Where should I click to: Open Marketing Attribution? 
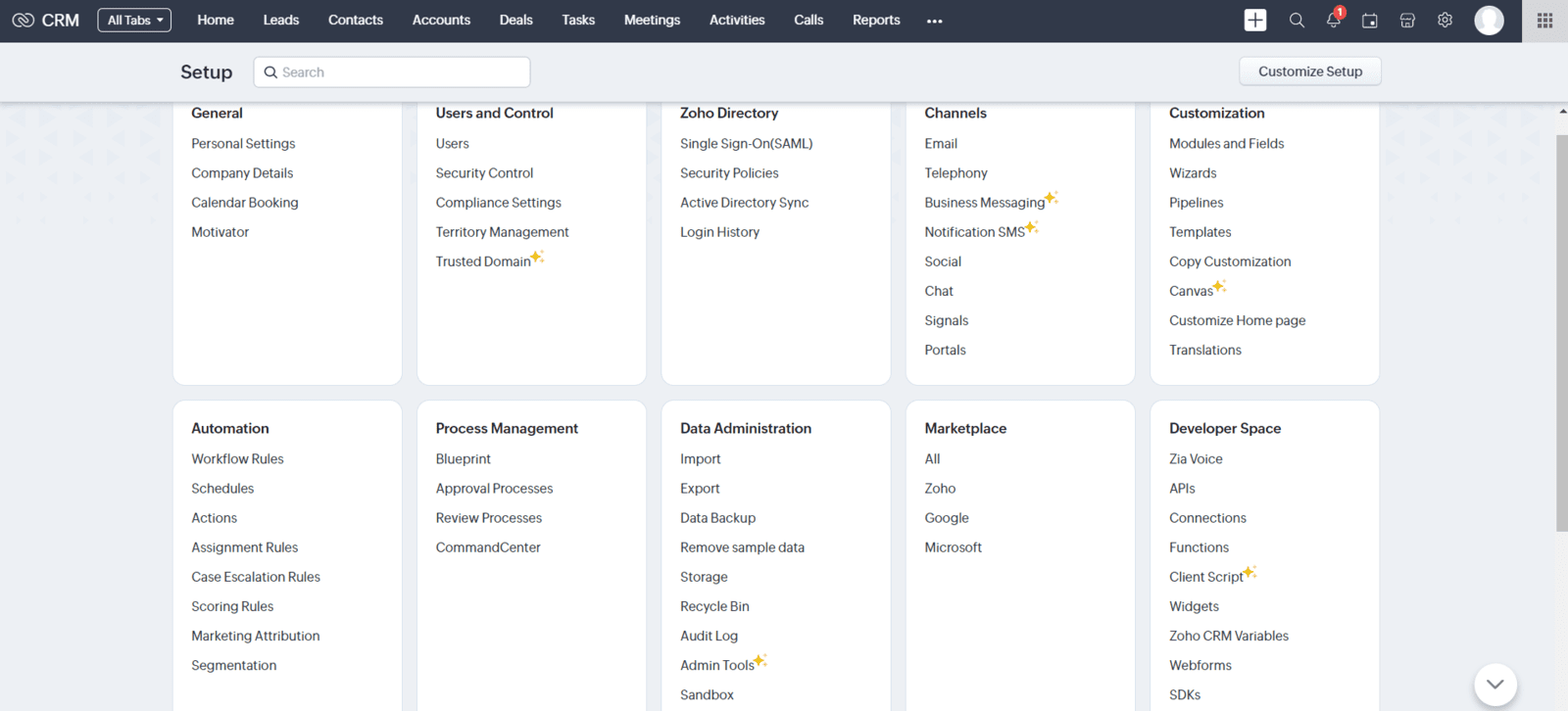[x=255, y=636]
